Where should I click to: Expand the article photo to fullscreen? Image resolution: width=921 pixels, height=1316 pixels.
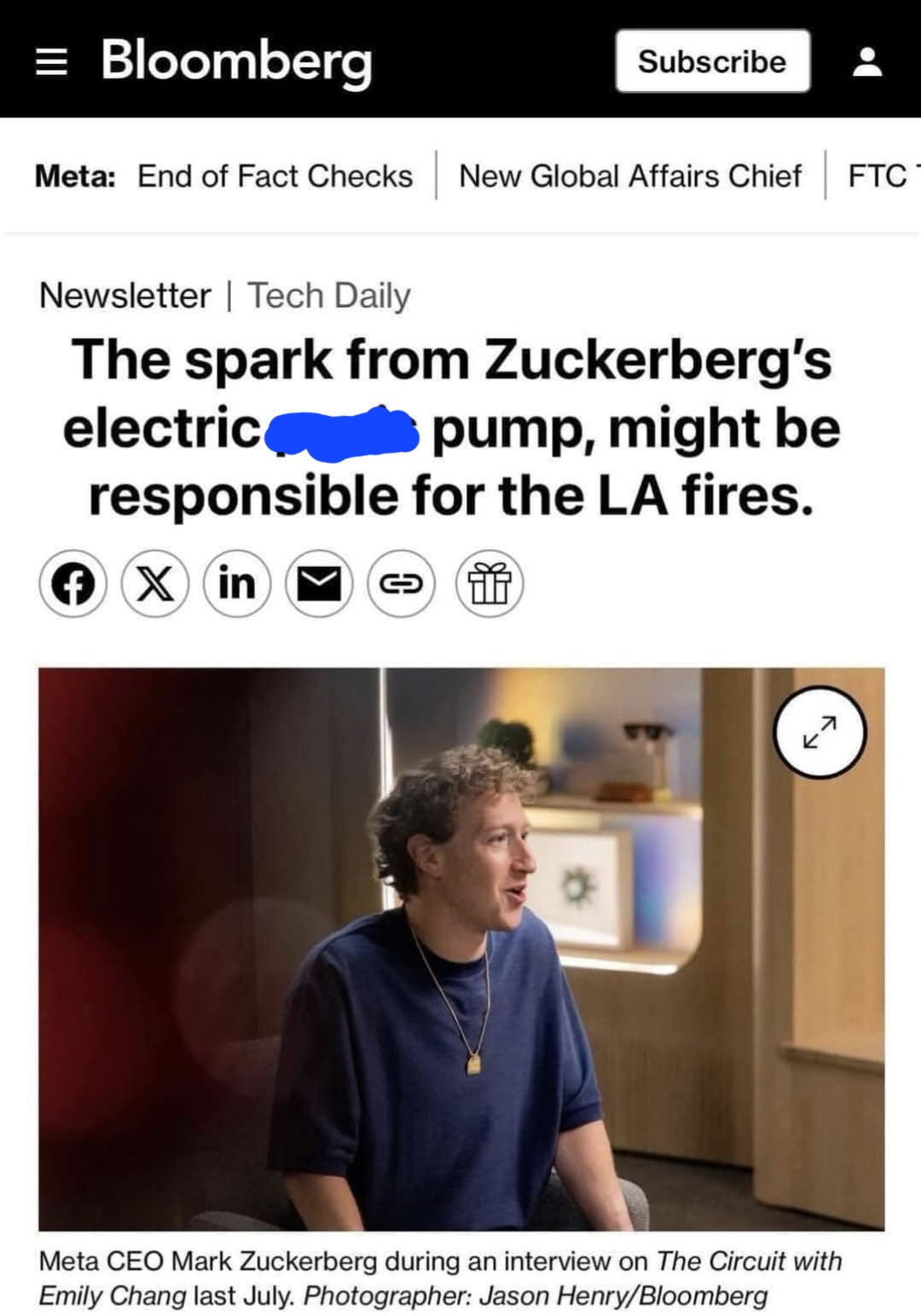coord(820,732)
